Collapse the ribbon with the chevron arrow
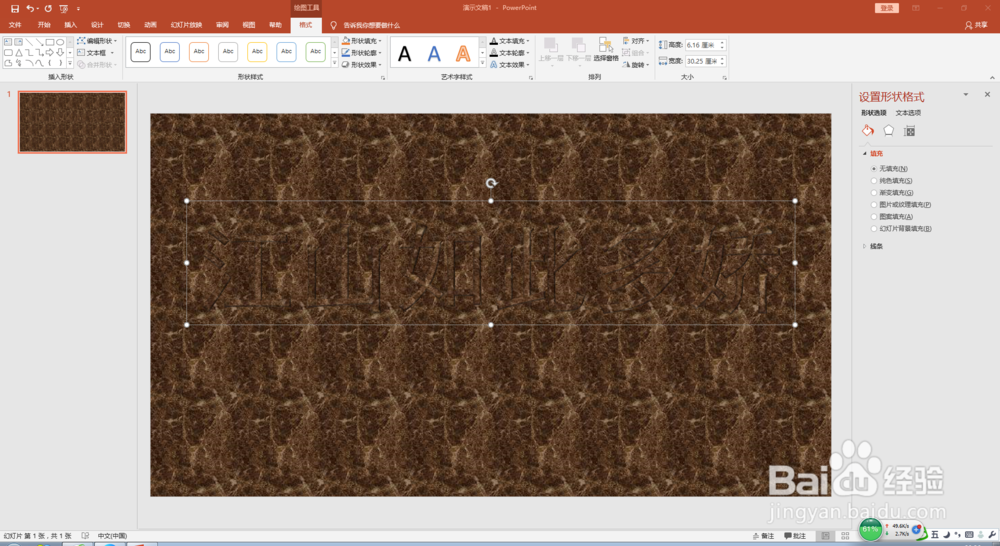 pyautogui.click(x=992, y=78)
